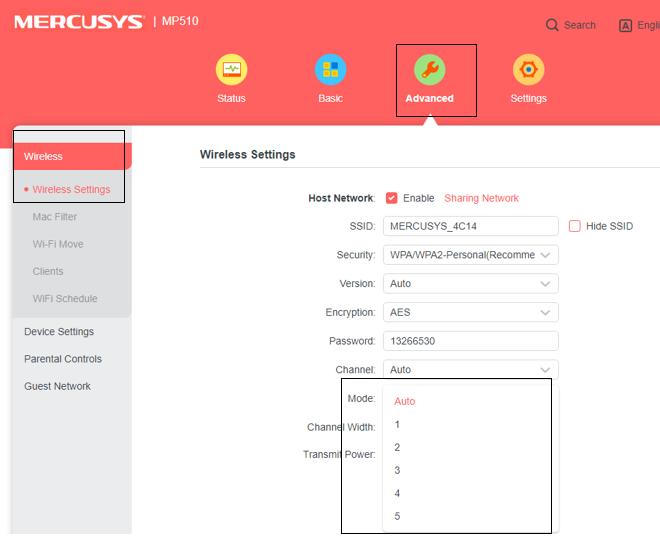Viewport: 660px width, 537px height.
Task: Open Mac Filter in the sidebar
Action: 55,216
